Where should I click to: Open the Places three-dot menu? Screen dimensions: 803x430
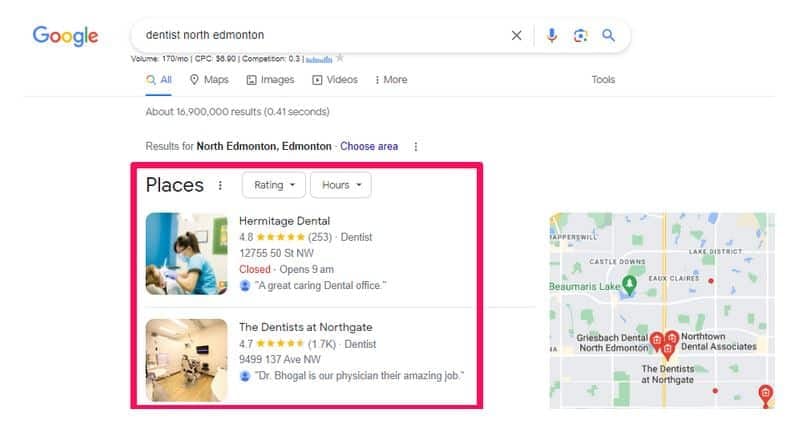220,185
